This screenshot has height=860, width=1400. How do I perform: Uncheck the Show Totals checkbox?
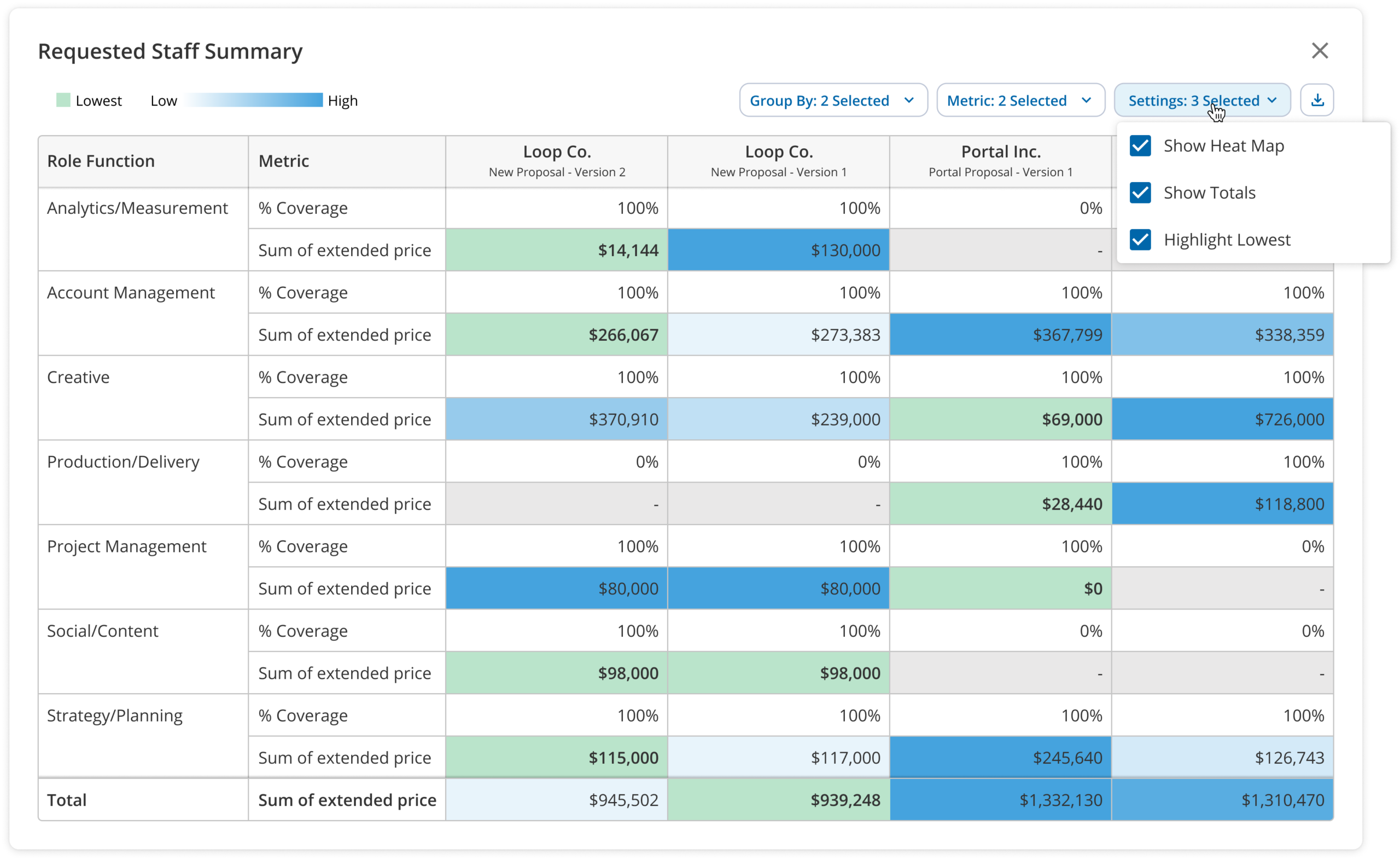[1140, 193]
